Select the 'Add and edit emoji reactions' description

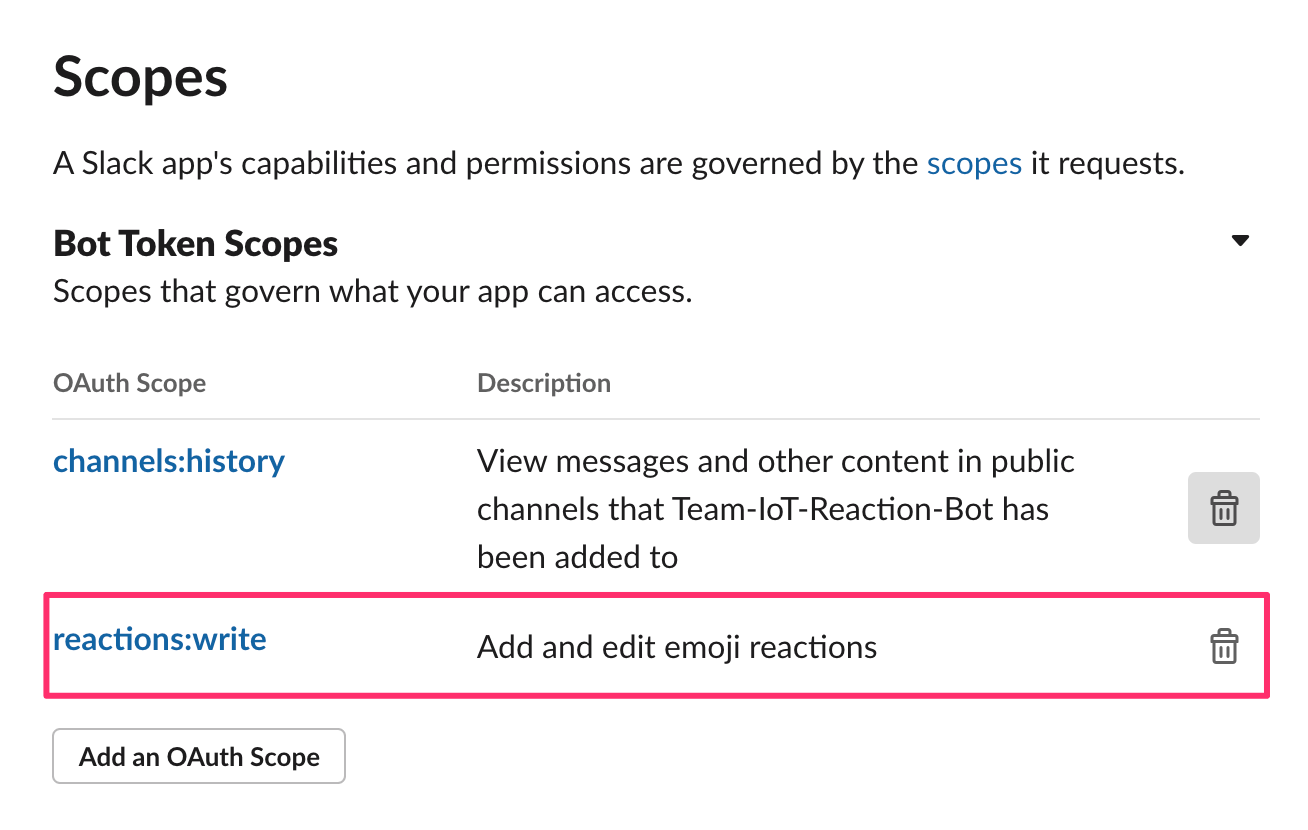click(x=677, y=647)
